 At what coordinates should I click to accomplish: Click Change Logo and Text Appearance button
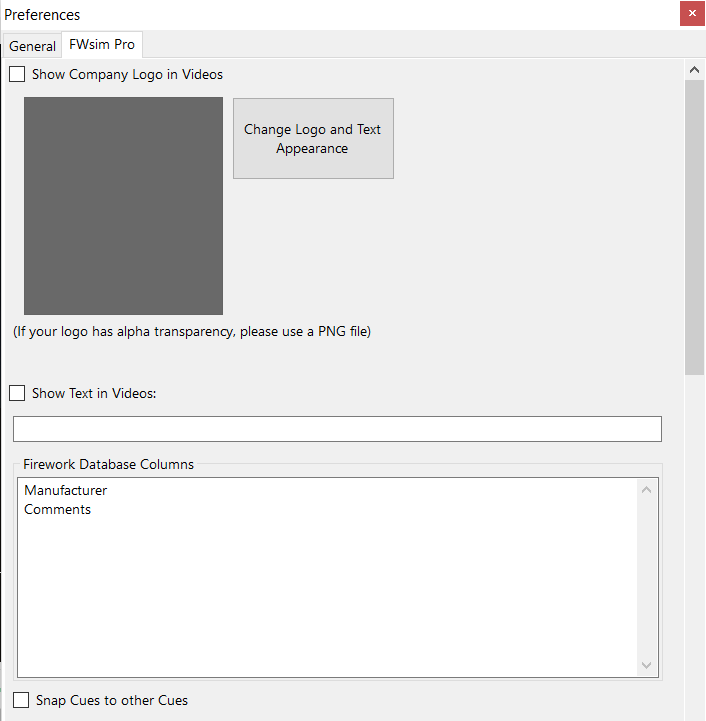[x=313, y=138]
